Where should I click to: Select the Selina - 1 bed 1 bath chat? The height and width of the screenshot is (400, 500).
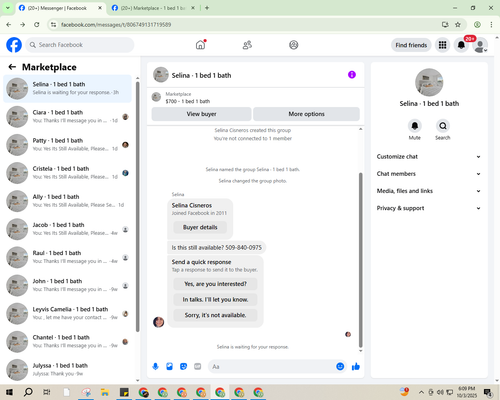[x=67, y=89]
